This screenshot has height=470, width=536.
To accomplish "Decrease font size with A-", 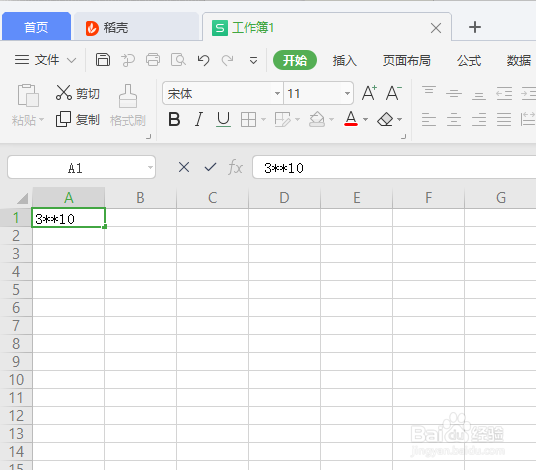I will 393,93.
